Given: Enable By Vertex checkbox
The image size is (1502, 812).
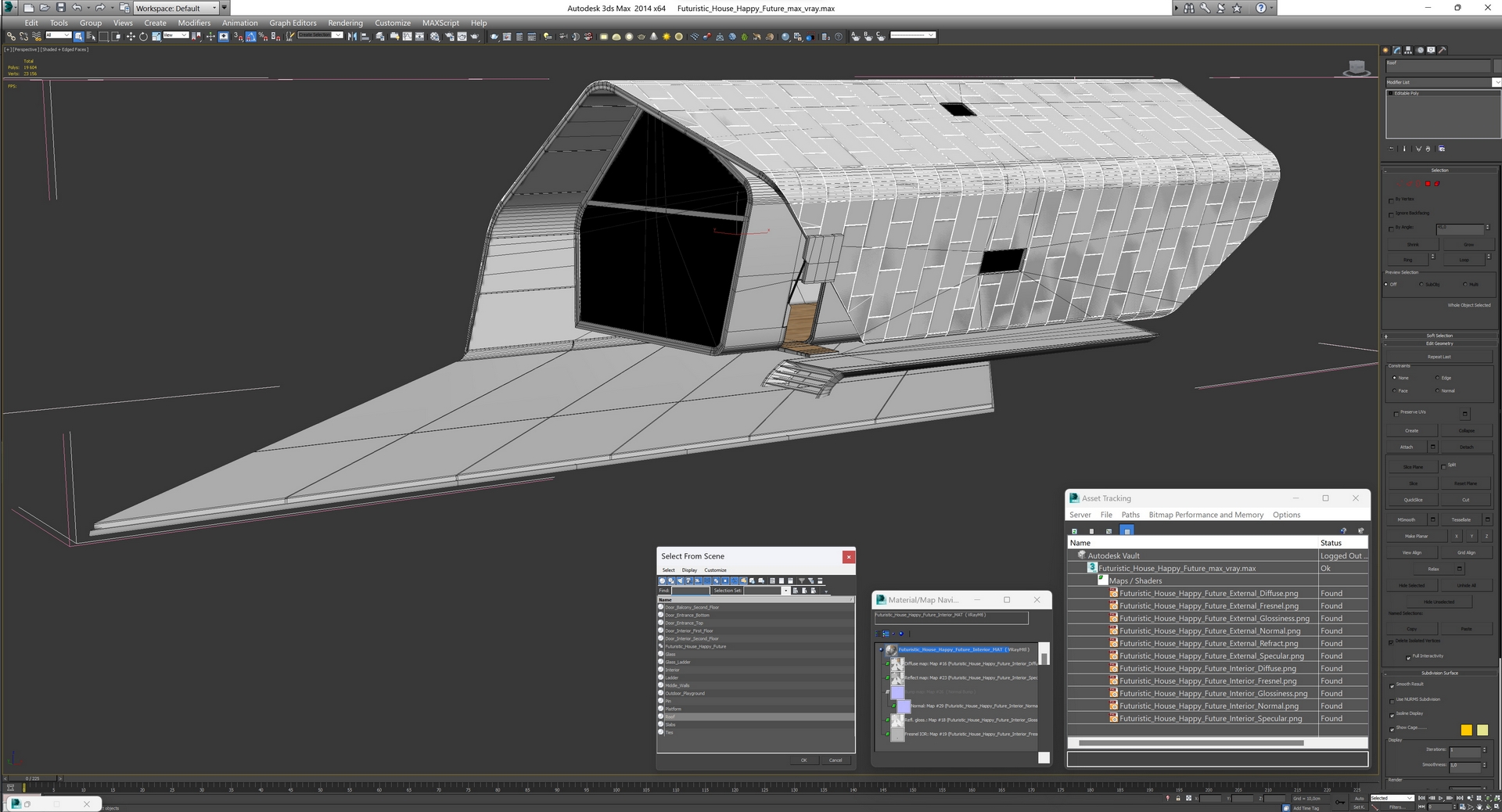Looking at the screenshot, I should pyautogui.click(x=1391, y=200).
